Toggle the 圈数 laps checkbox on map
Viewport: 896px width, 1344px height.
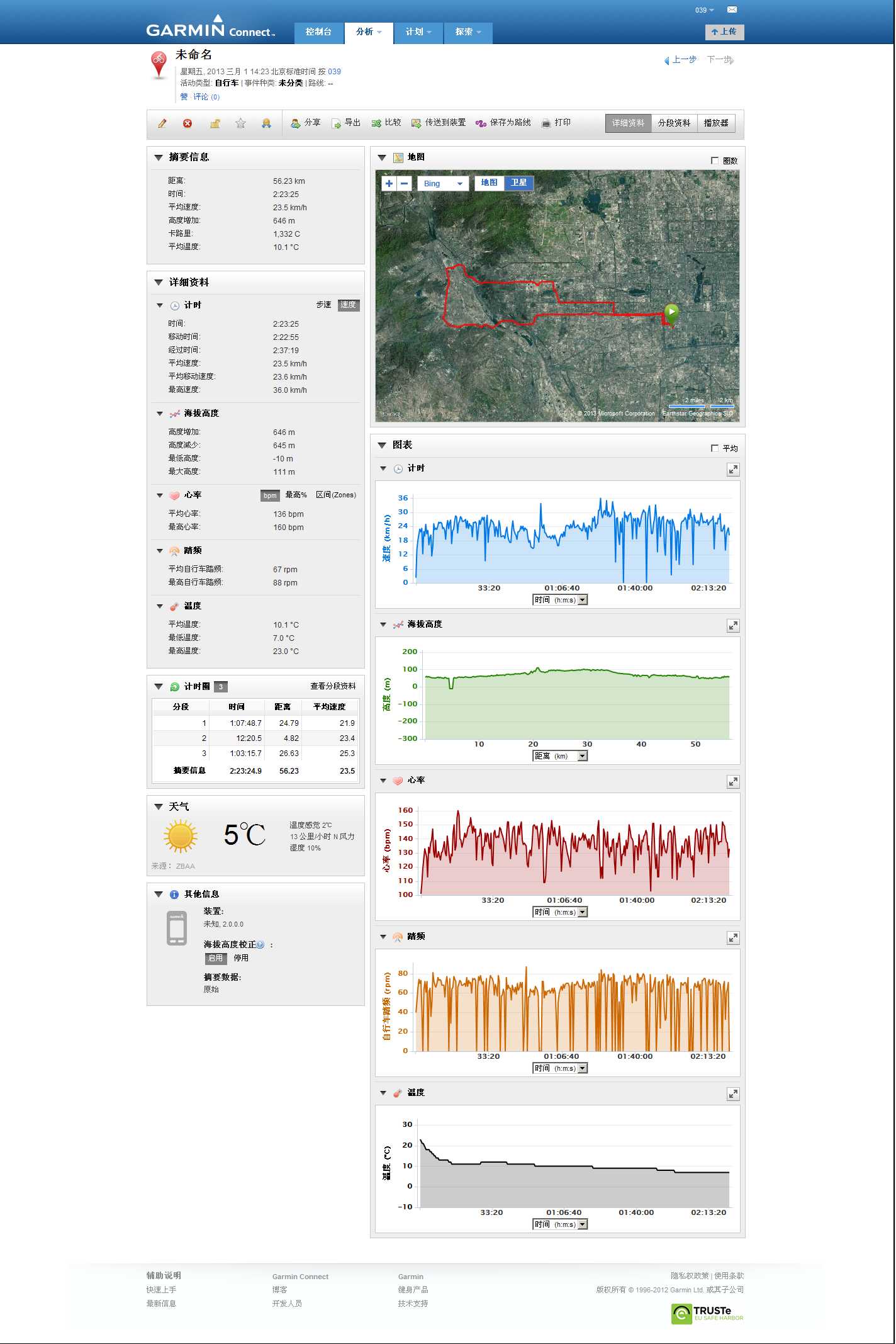click(715, 161)
